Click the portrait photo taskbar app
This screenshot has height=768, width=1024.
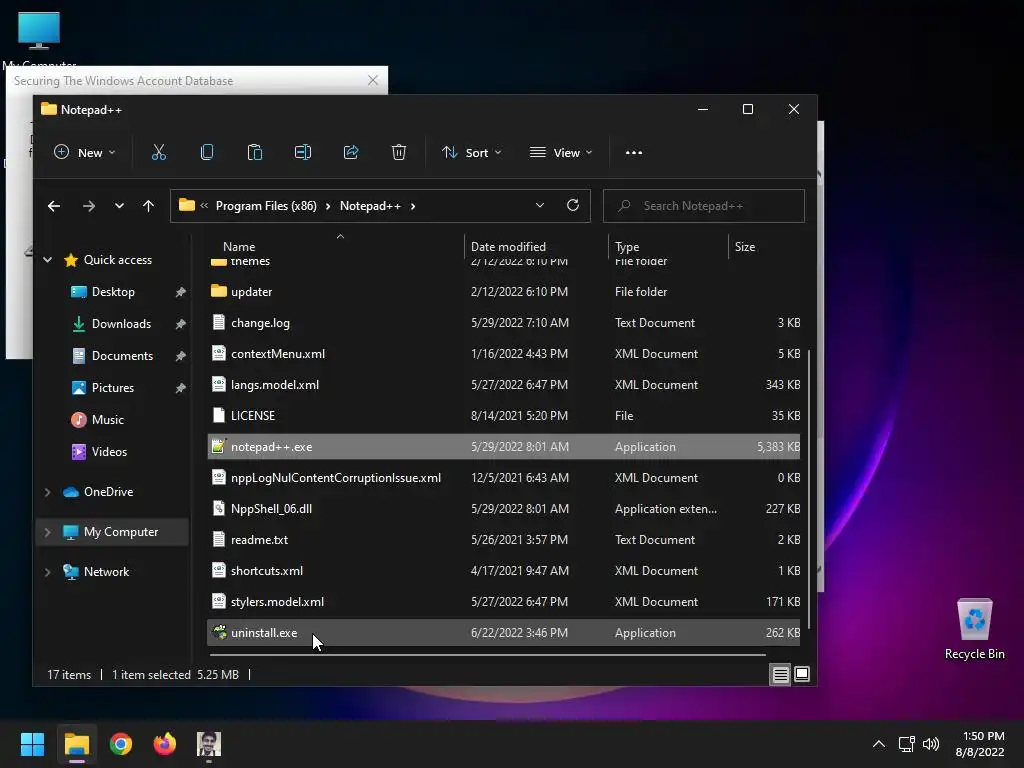tap(209, 744)
